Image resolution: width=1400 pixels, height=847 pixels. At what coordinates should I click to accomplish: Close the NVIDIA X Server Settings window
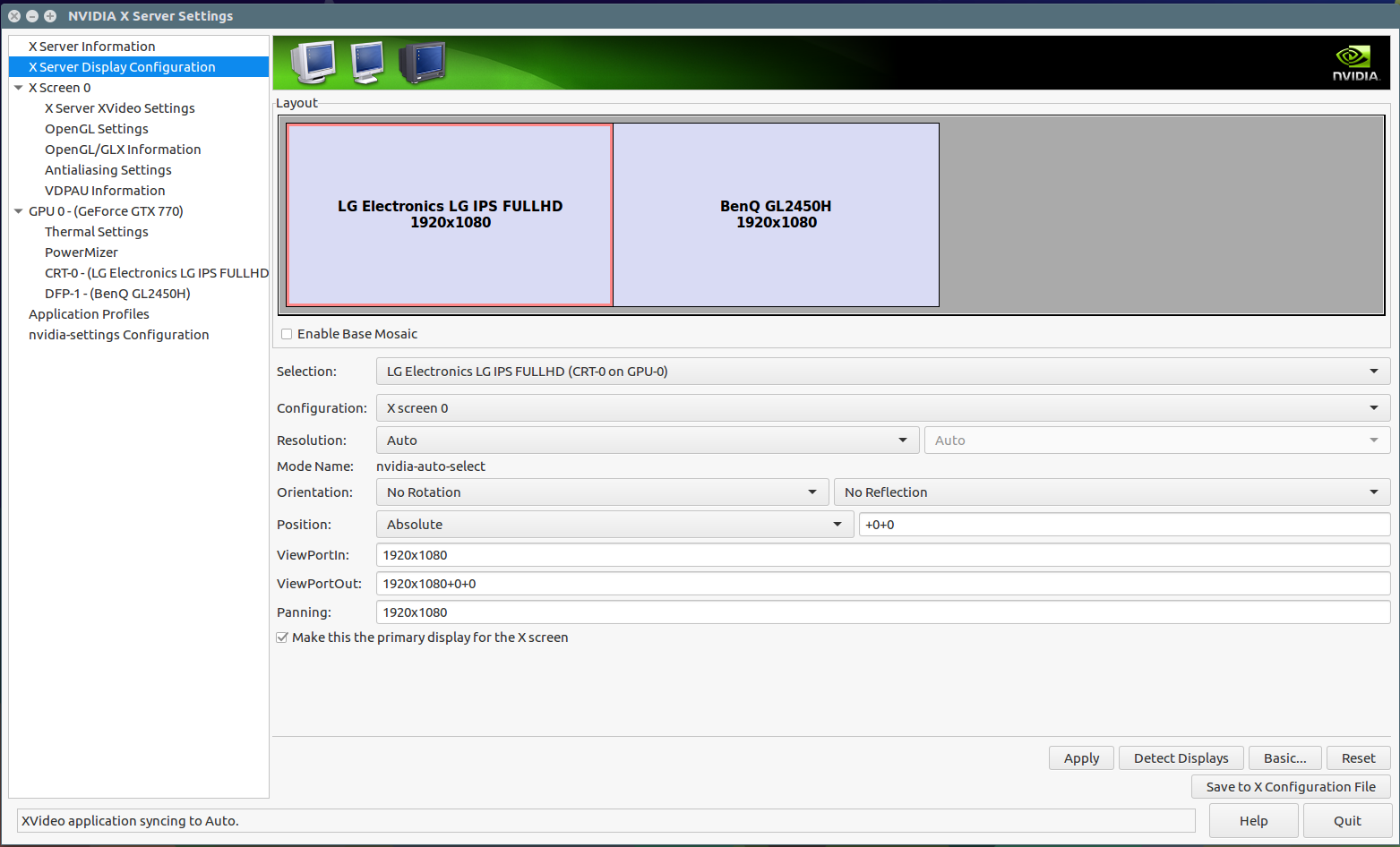tap(14, 16)
